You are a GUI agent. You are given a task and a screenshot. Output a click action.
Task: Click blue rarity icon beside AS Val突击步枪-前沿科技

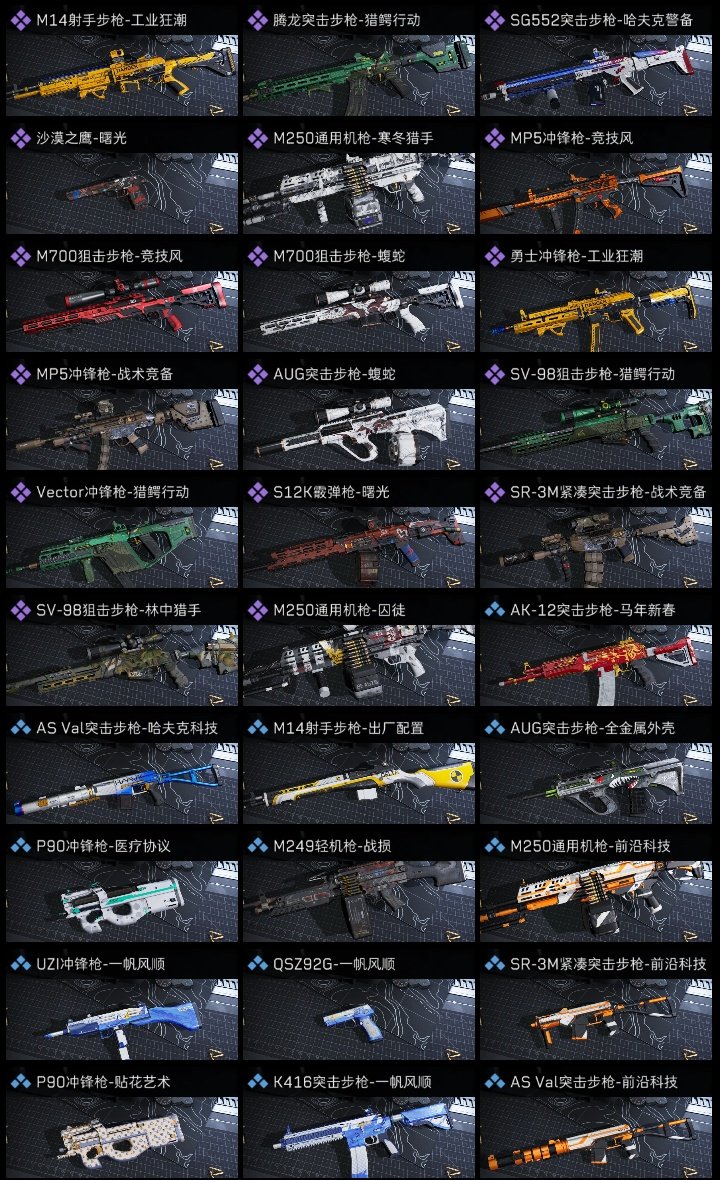494,1082
